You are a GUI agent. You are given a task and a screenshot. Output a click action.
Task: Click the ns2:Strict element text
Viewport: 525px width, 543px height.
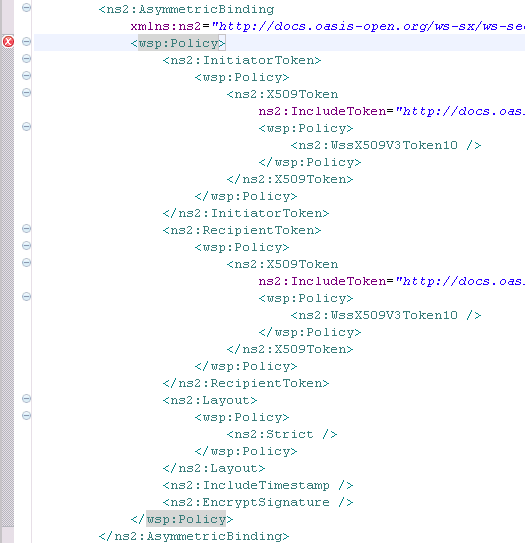click(282, 434)
